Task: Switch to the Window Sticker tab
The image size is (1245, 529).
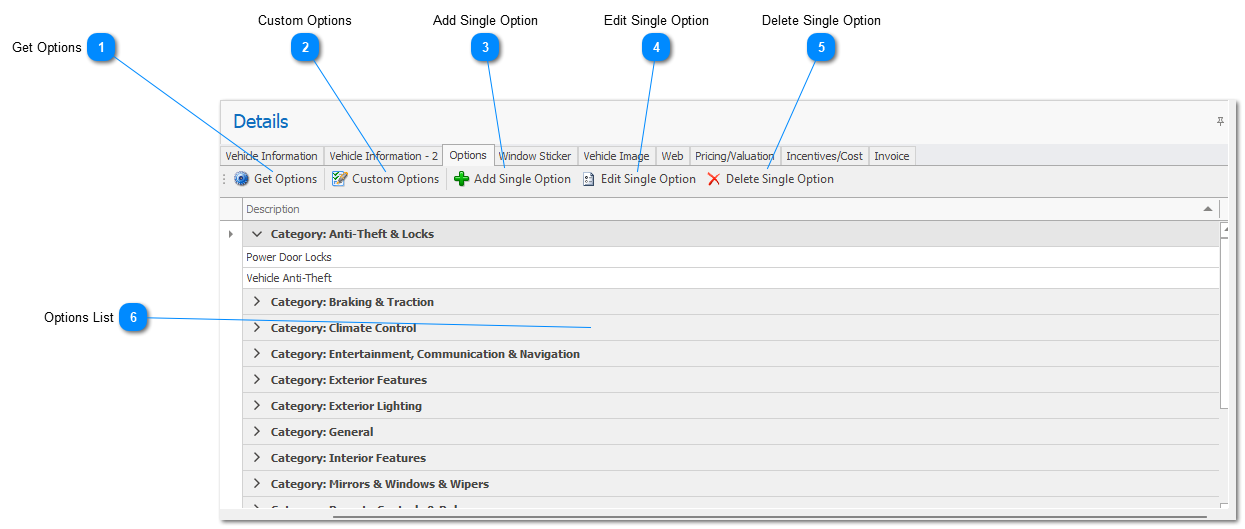Action: point(535,156)
